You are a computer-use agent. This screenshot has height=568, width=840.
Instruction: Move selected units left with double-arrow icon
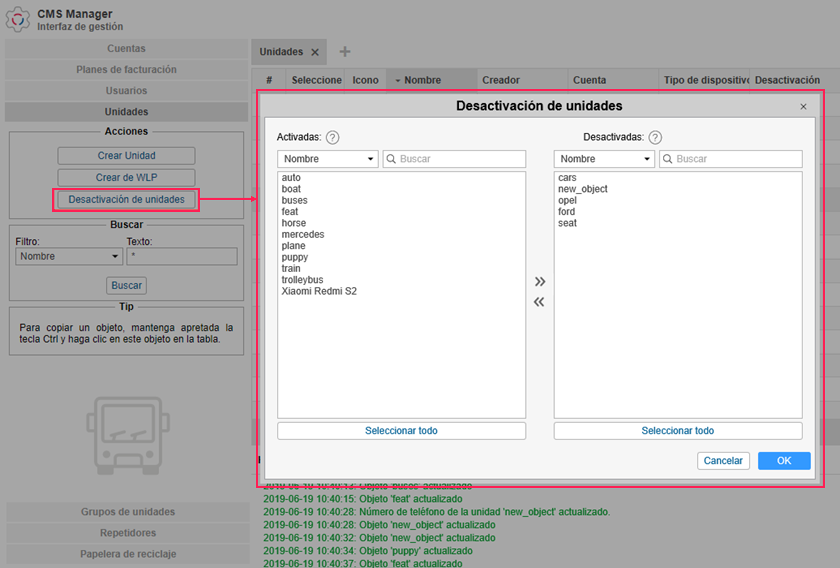point(540,302)
